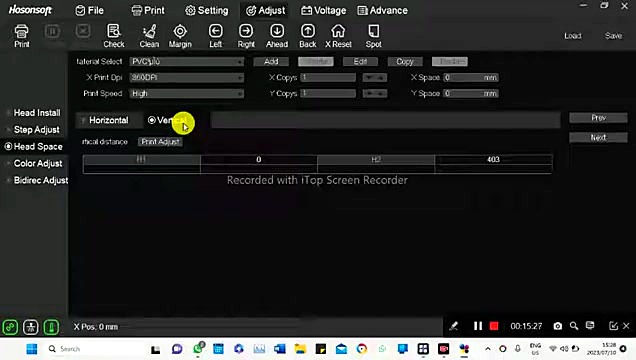Open the Voltage menu
The height and width of the screenshot is (360, 636).
click(x=323, y=11)
